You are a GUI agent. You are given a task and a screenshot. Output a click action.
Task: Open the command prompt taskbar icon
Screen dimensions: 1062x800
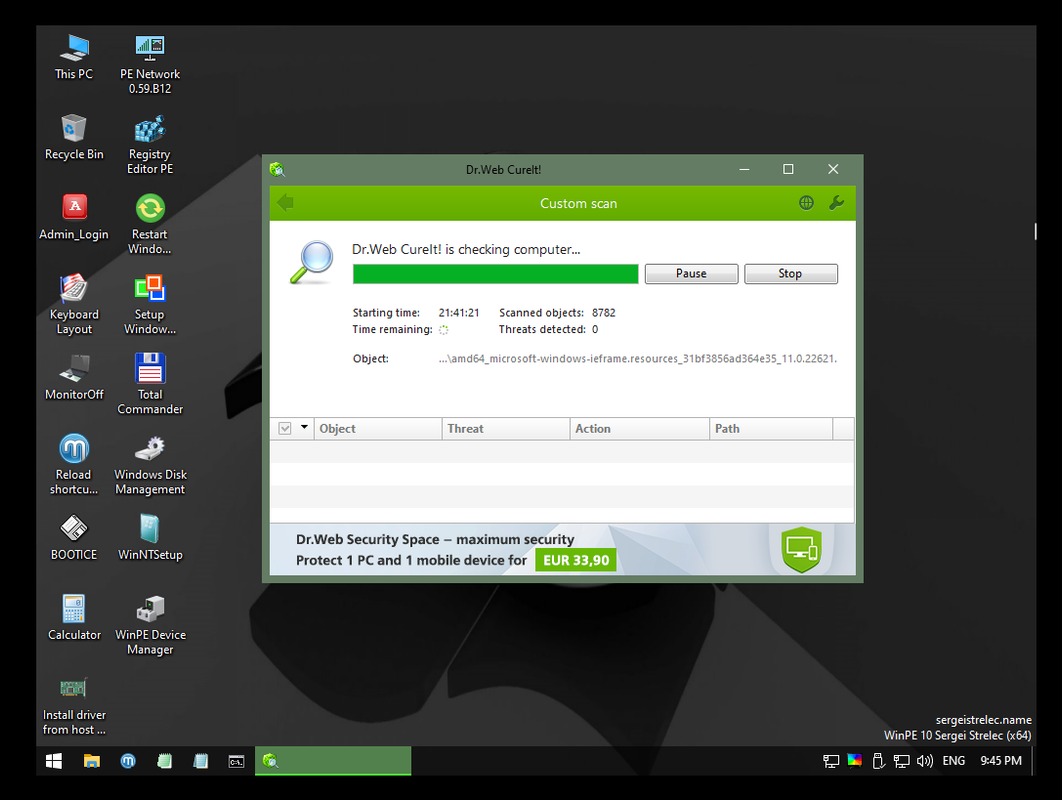[x=236, y=761]
